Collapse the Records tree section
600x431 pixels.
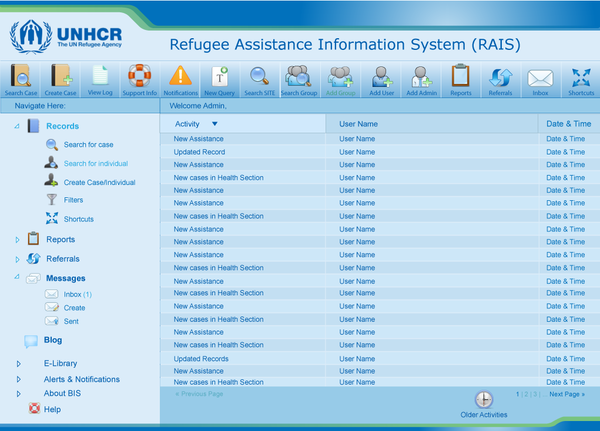click(x=17, y=126)
